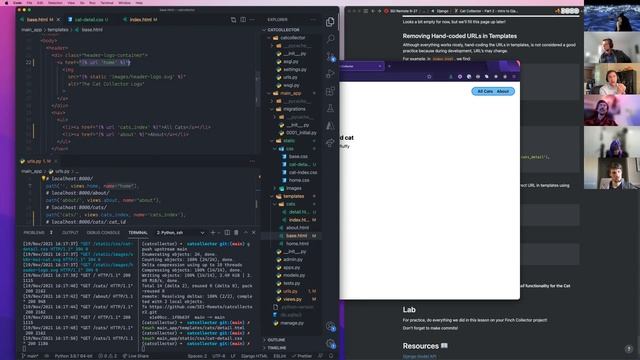The width and height of the screenshot is (640, 360).
Task: Switch to the DEBUG CONSOLE tab
Action: pos(103,233)
